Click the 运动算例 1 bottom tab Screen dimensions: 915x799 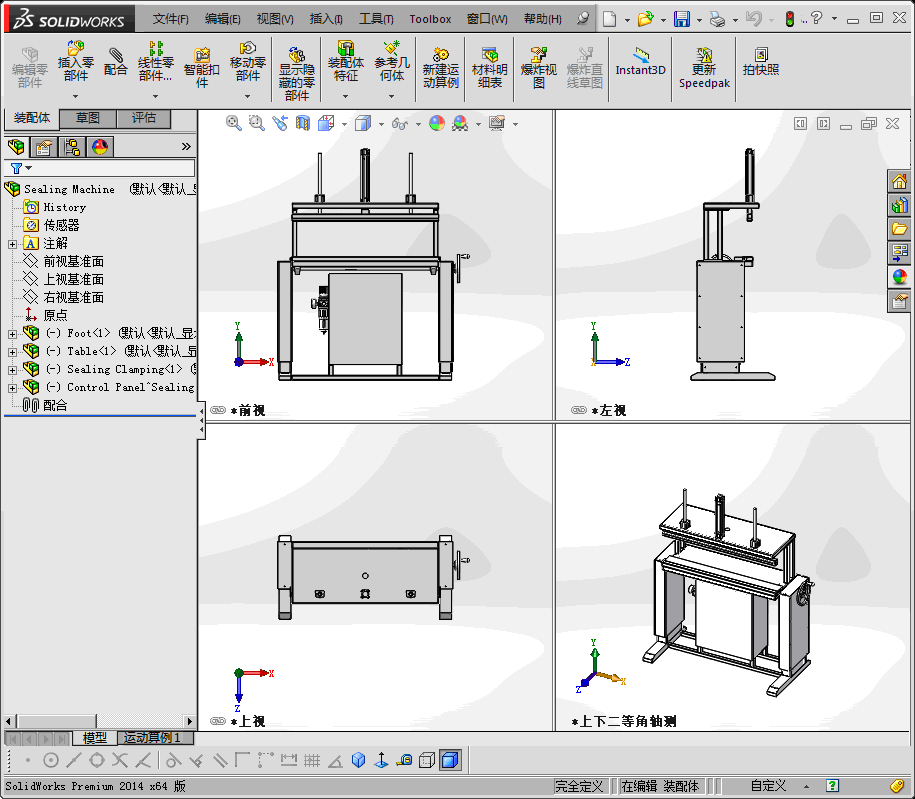[152, 738]
